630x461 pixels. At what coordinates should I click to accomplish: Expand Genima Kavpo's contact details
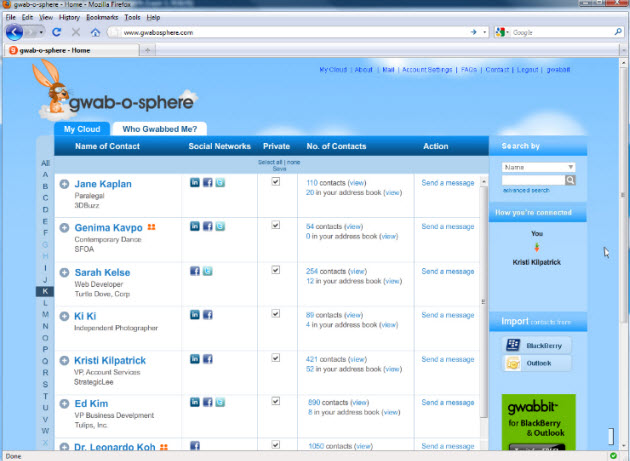point(64,228)
